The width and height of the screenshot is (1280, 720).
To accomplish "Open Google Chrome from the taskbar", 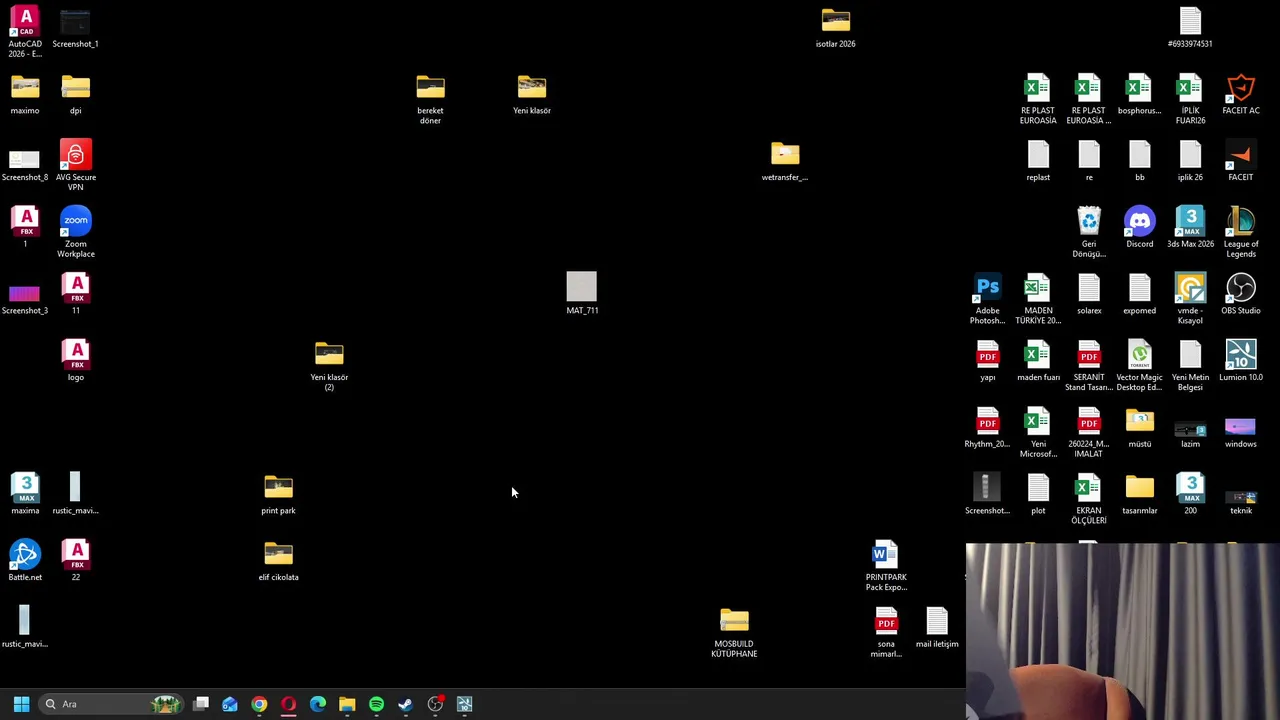I will (x=259, y=704).
